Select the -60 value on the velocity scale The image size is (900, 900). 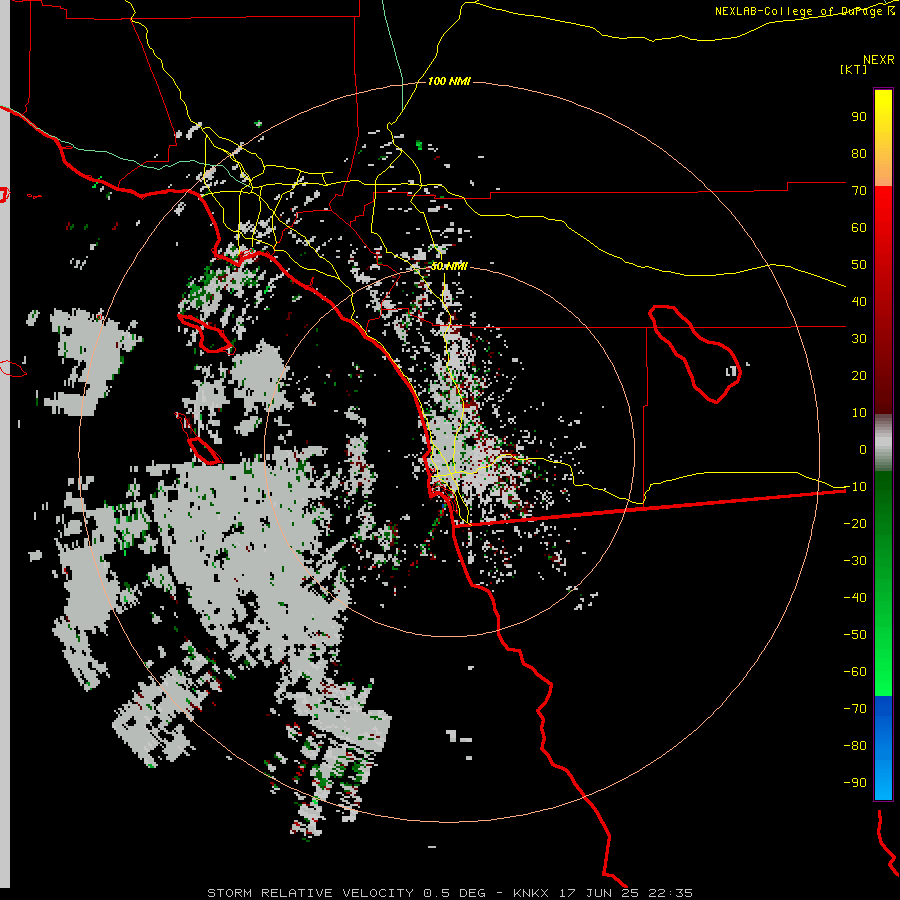[x=855, y=672]
